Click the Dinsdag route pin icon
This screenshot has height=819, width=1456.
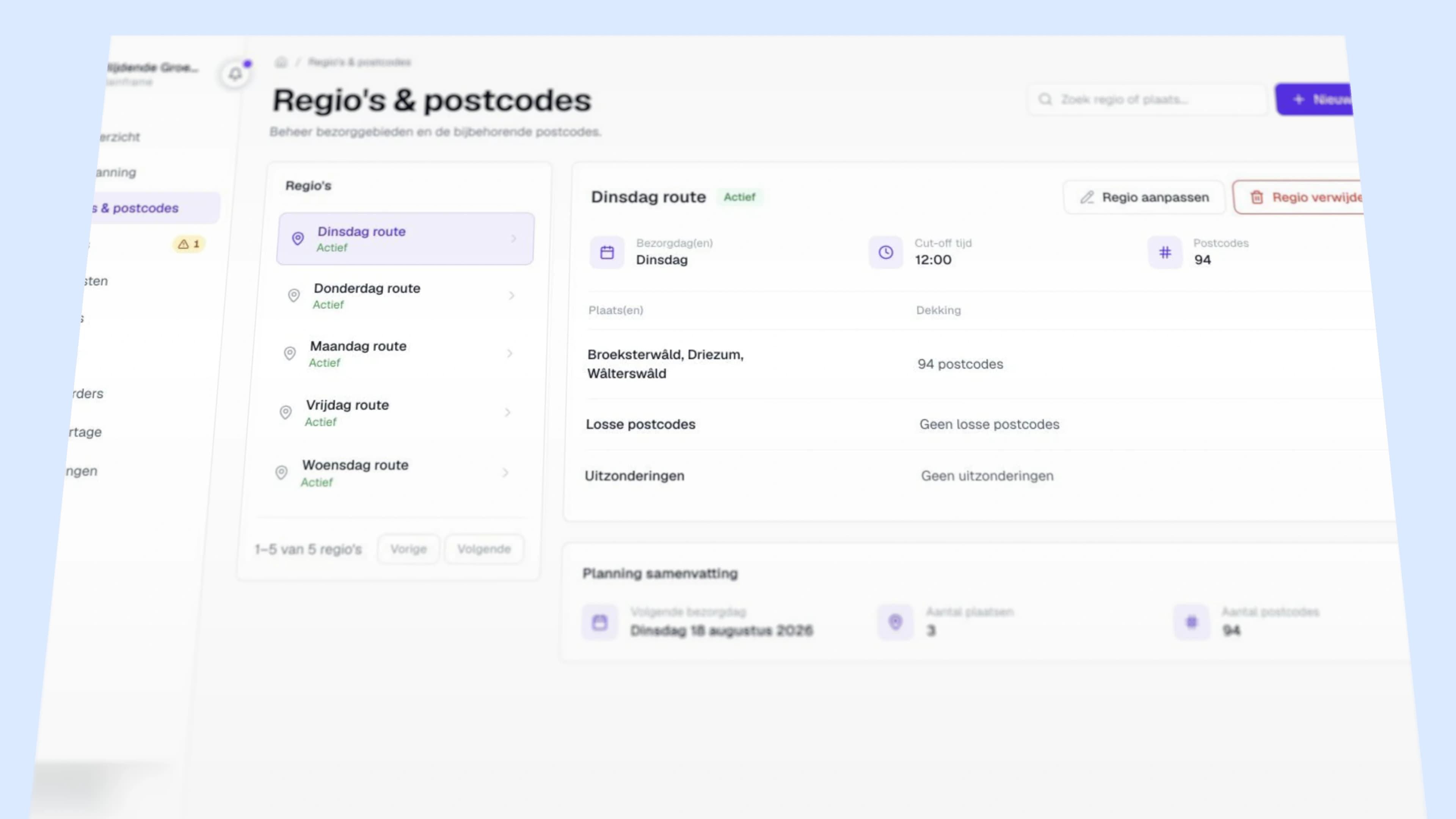pos(297,238)
